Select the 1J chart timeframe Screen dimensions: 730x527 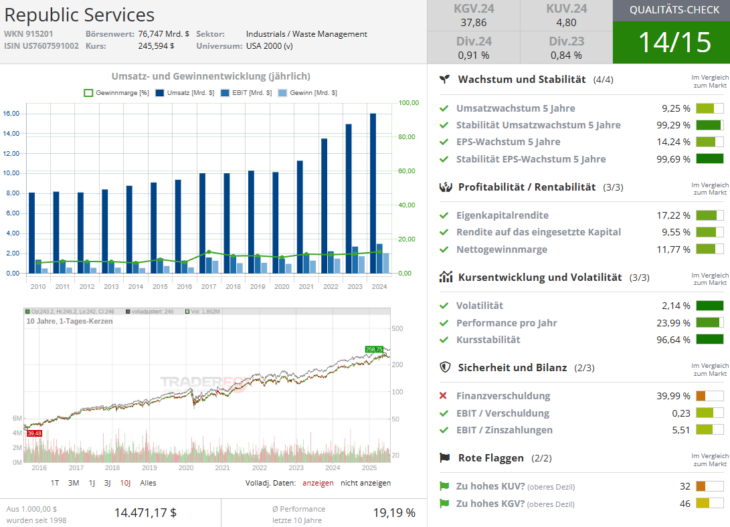point(92,483)
